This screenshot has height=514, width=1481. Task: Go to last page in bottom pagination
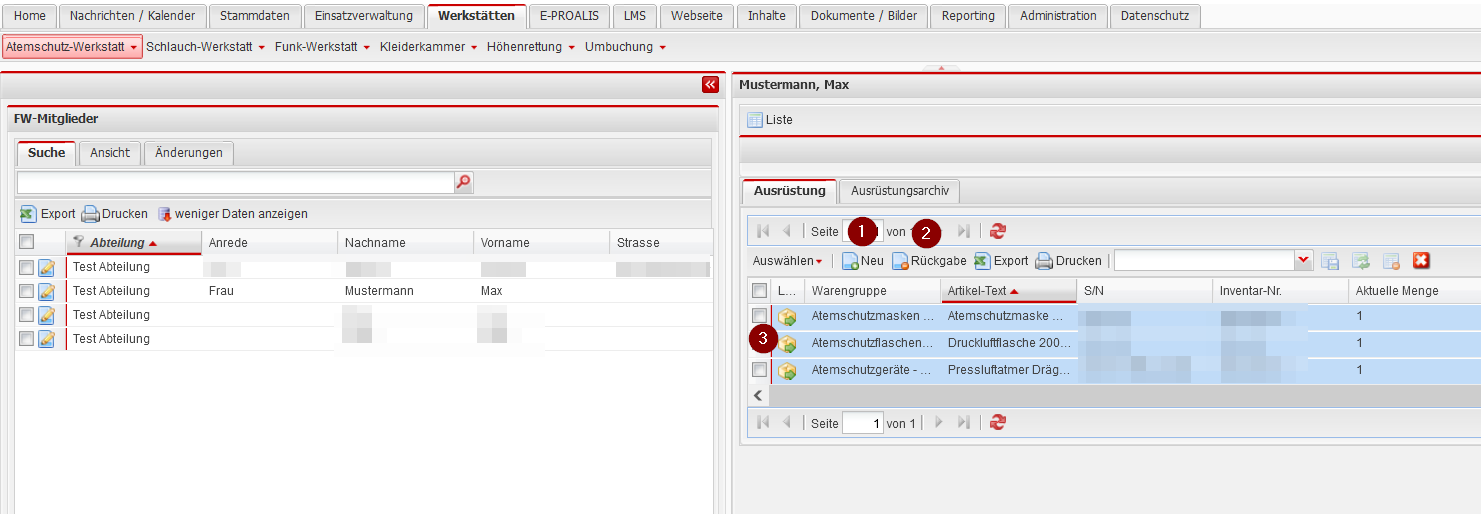pyautogui.click(x=964, y=423)
